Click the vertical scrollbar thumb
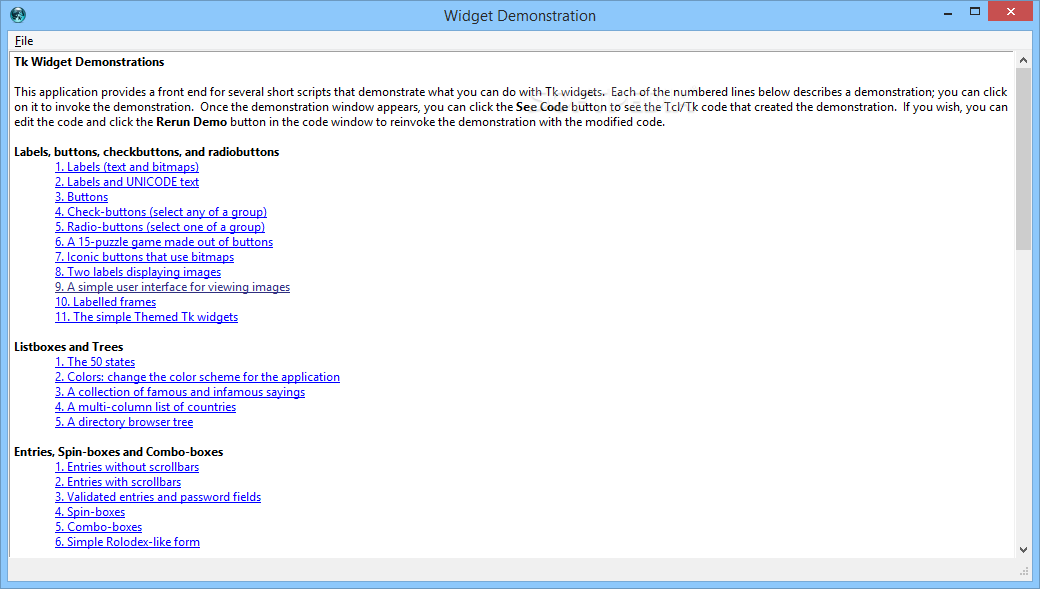This screenshot has width=1040, height=589. point(1023,159)
